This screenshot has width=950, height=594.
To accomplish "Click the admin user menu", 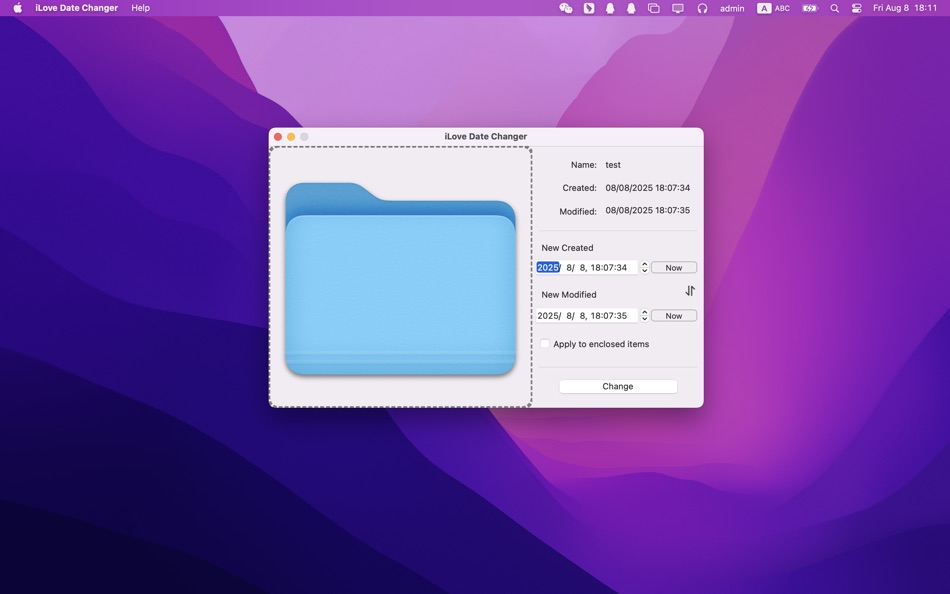I will pos(732,8).
